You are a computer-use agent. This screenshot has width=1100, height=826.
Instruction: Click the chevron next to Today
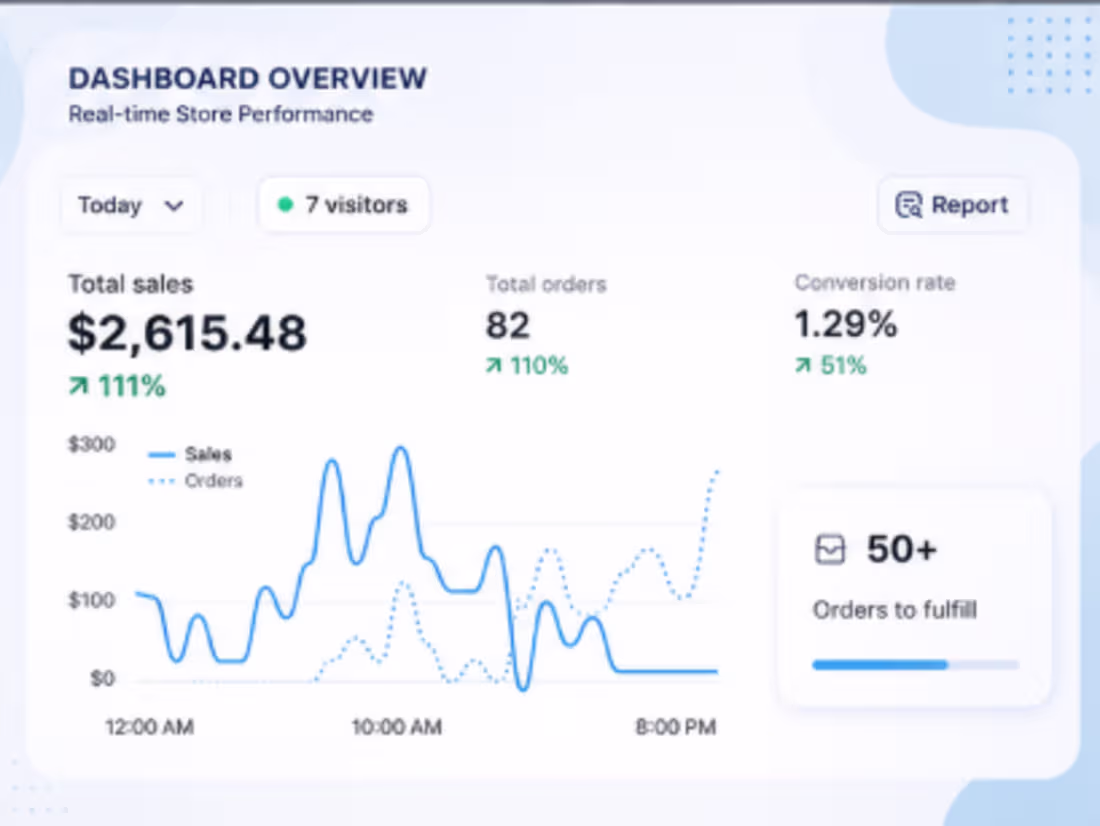click(x=173, y=206)
